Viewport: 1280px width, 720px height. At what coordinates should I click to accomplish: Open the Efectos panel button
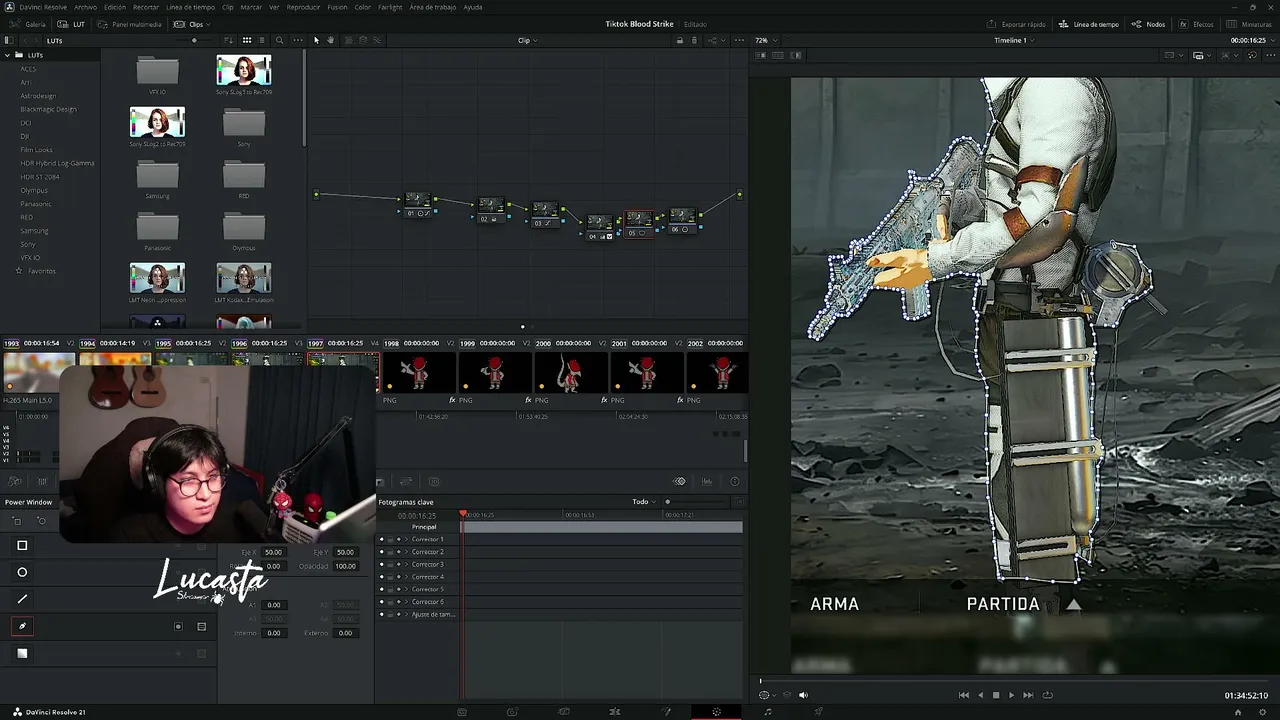pos(1197,24)
